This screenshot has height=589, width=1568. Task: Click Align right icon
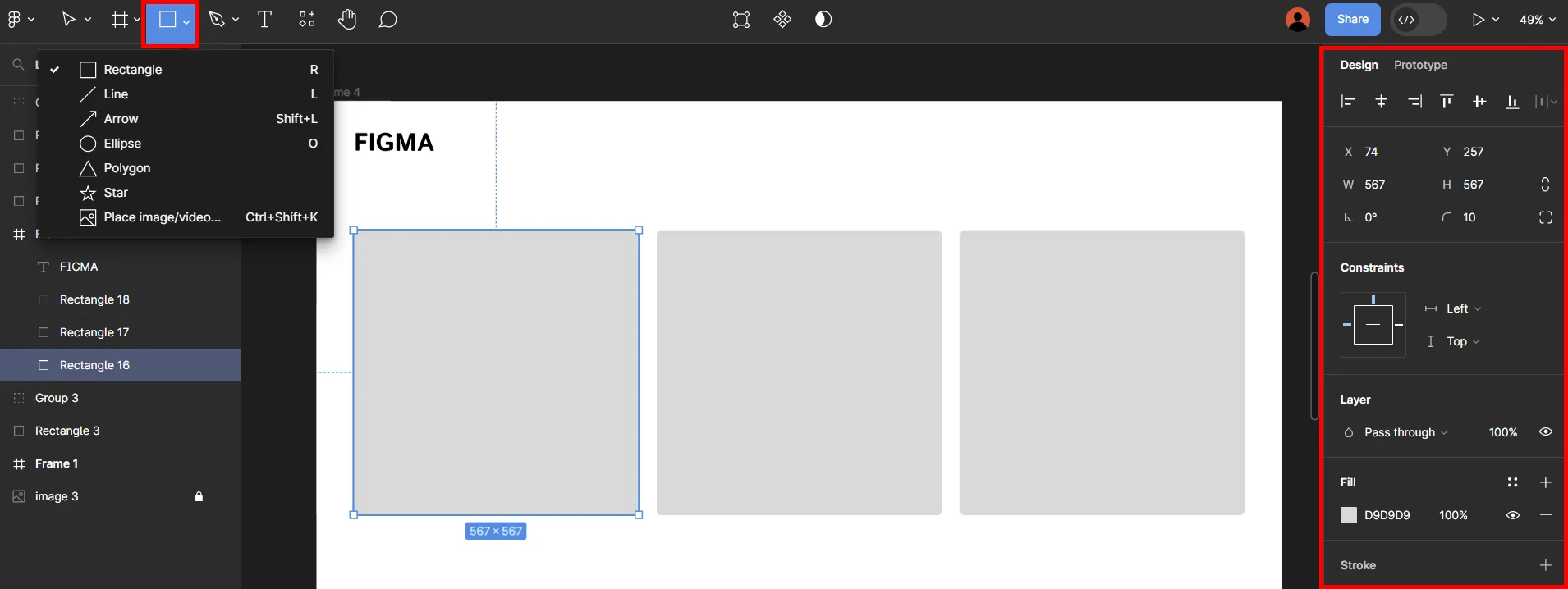(x=1414, y=102)
